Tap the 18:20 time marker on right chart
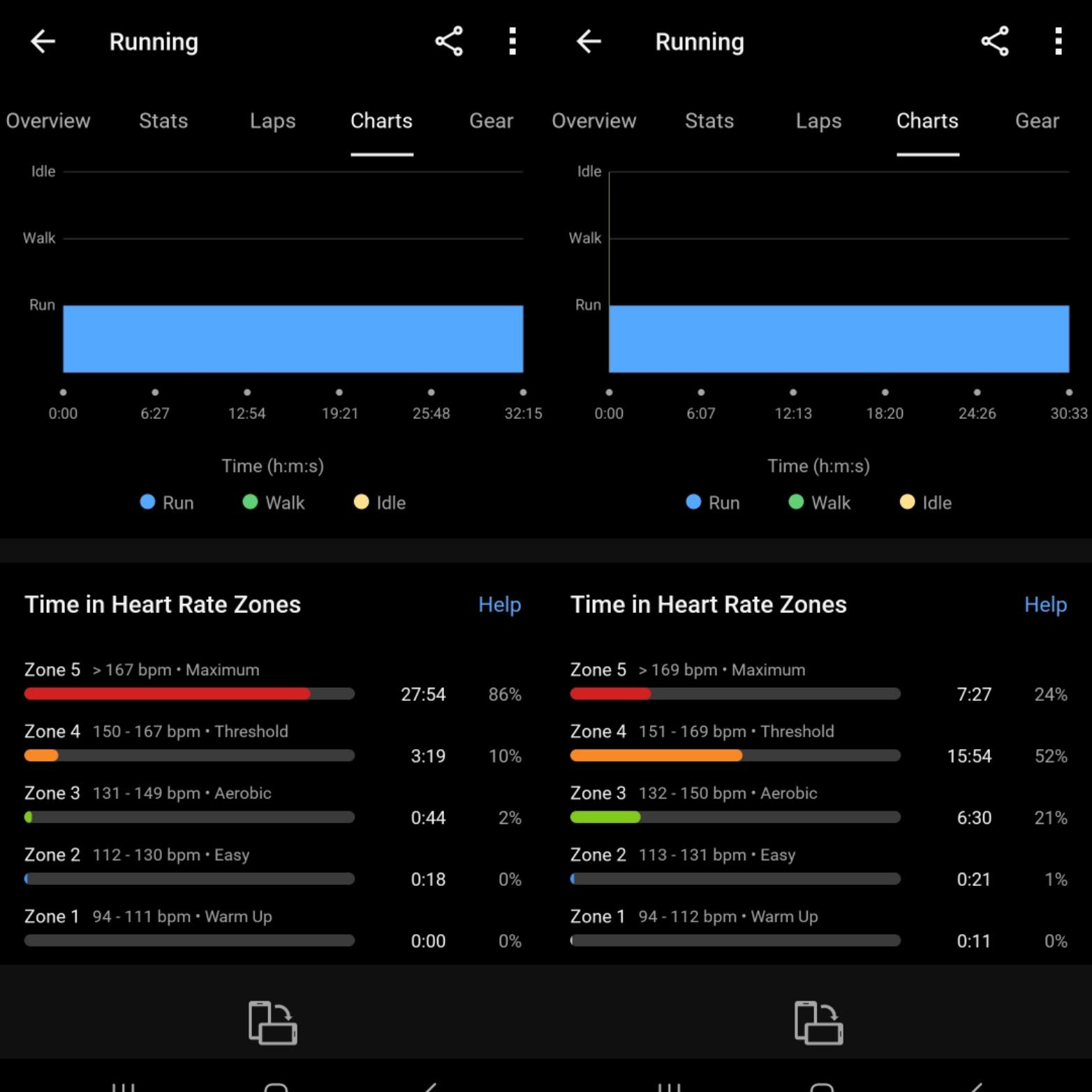Screen dimensions: 1092x1092 tap(885, 413)
